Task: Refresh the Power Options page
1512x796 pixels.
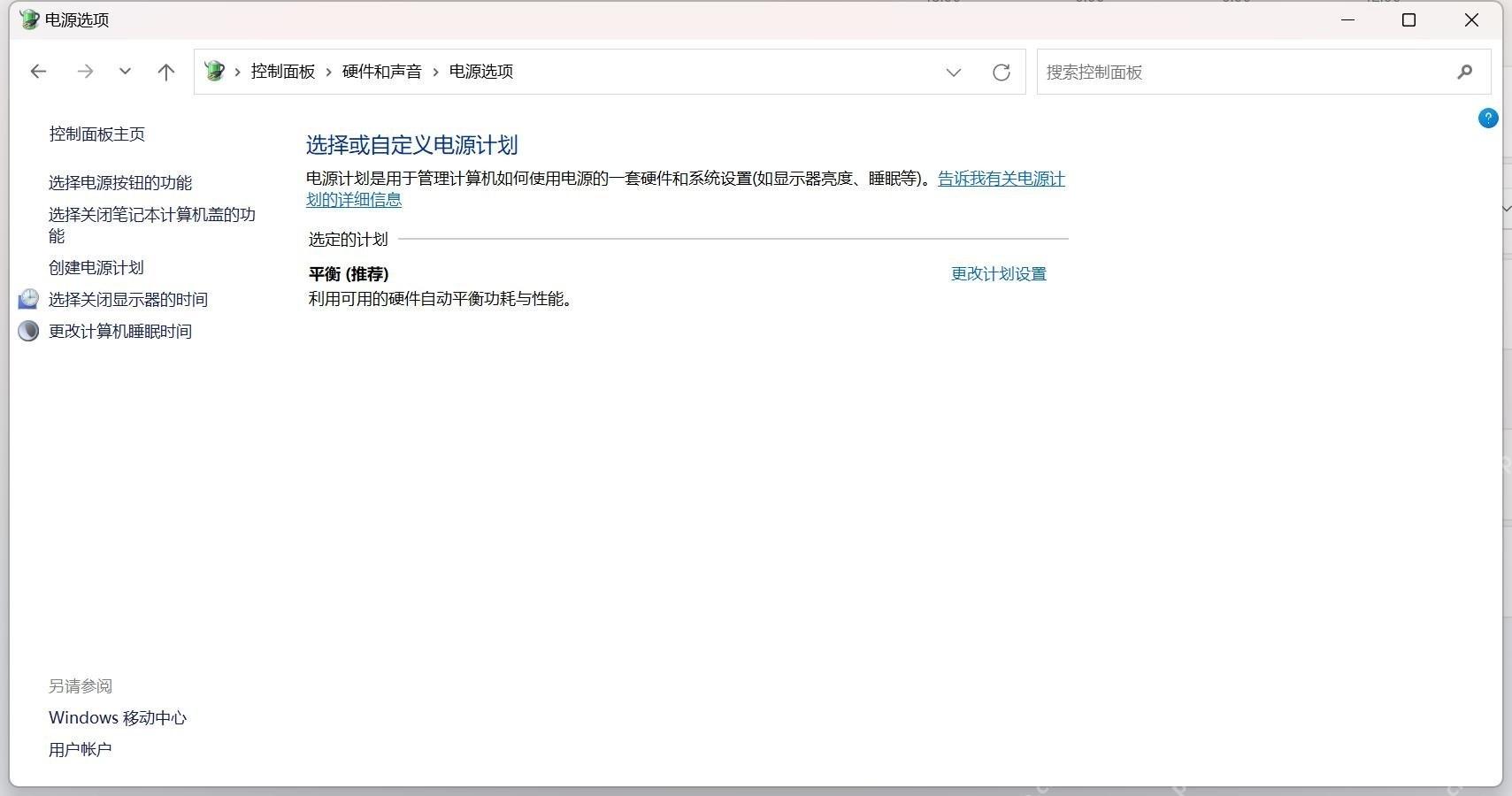Action: pyautogui.click(x=1001, y=73)
